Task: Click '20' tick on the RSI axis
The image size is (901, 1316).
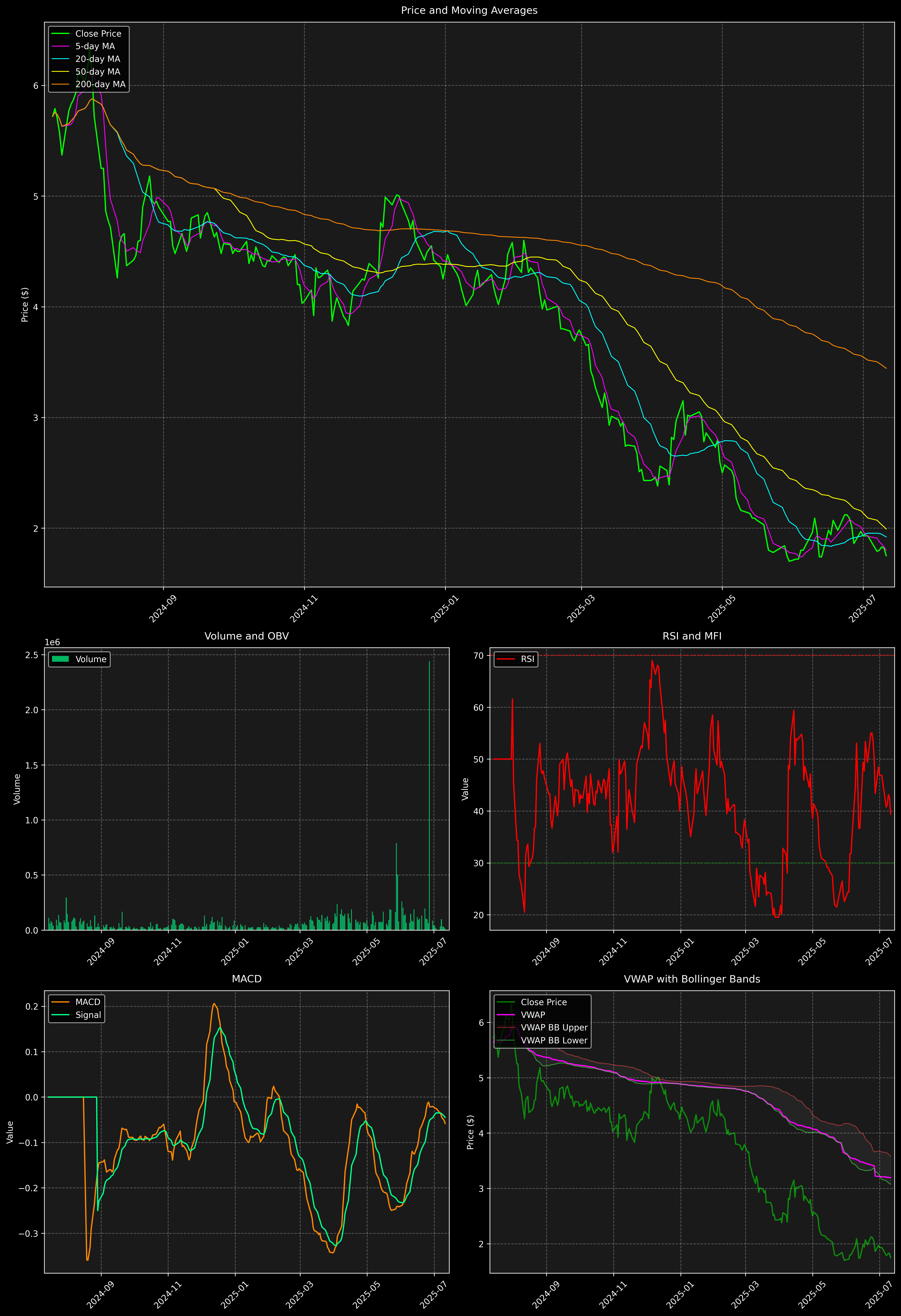Action: 479,915
